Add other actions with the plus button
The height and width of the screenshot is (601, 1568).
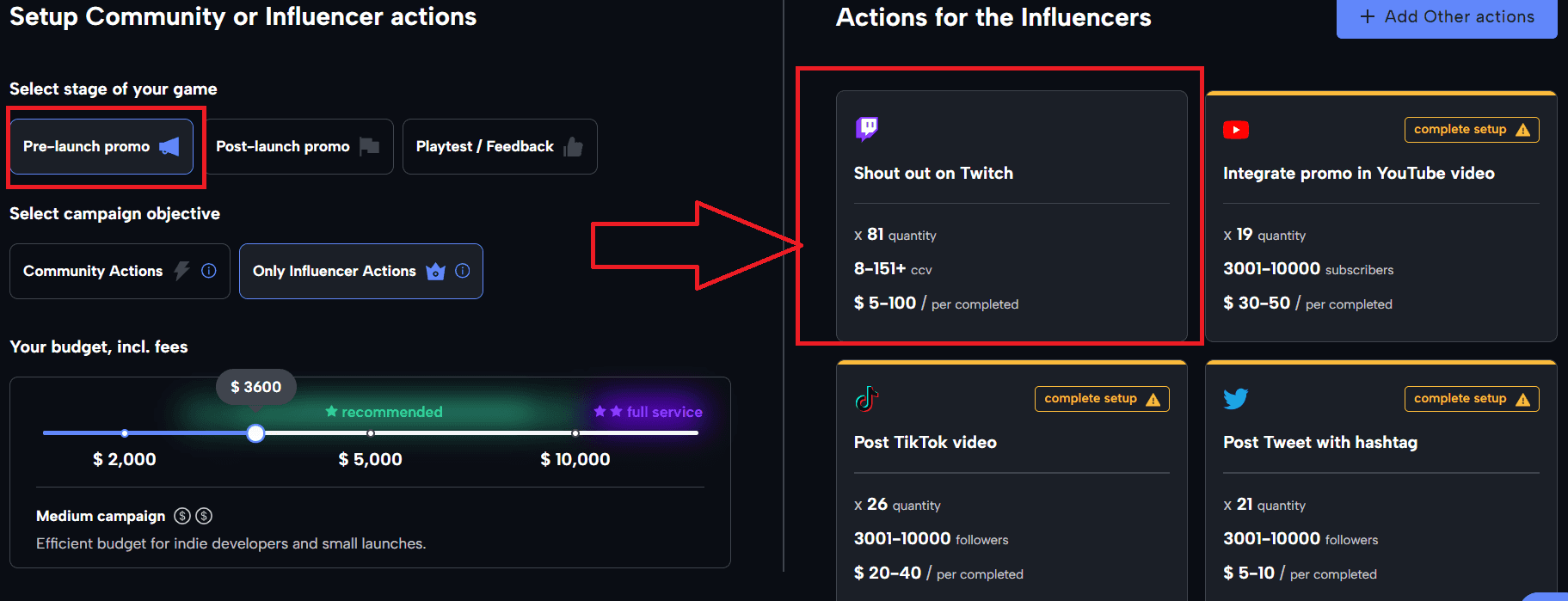pyautogui.click(x=1447, y=17)
